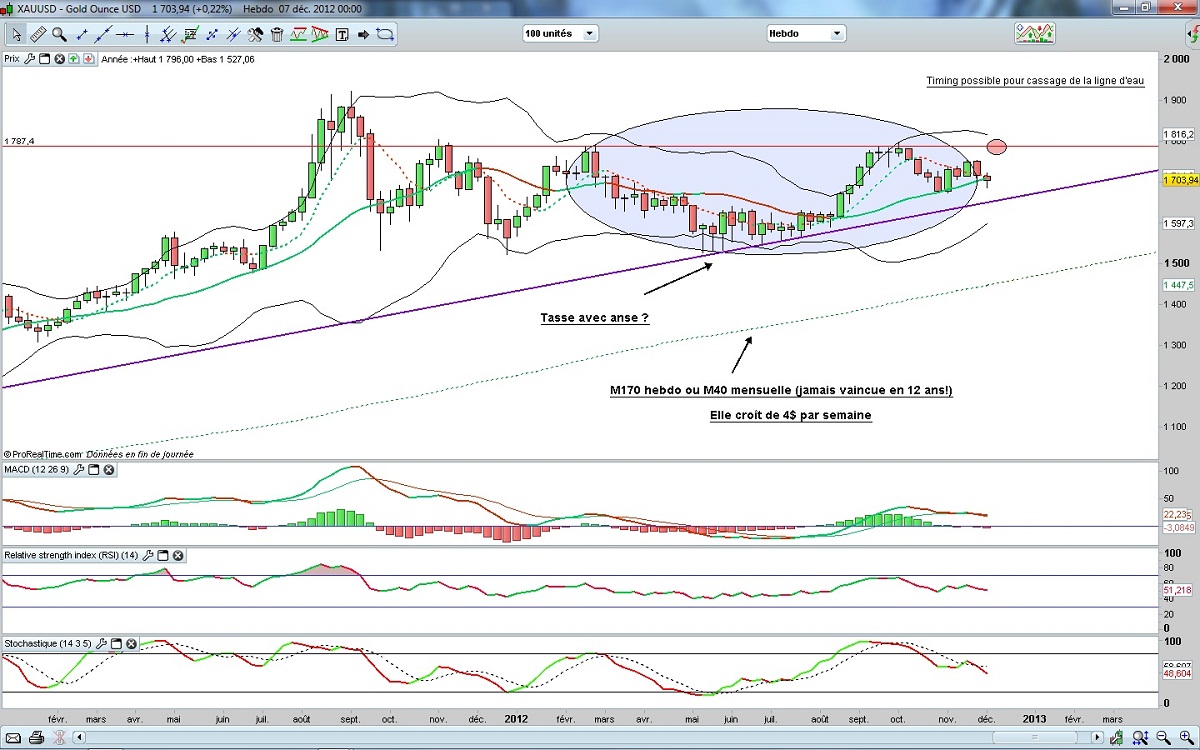Select the black arrow drawing tool
The image size is (1200, 750).
(x=363, y=34)
